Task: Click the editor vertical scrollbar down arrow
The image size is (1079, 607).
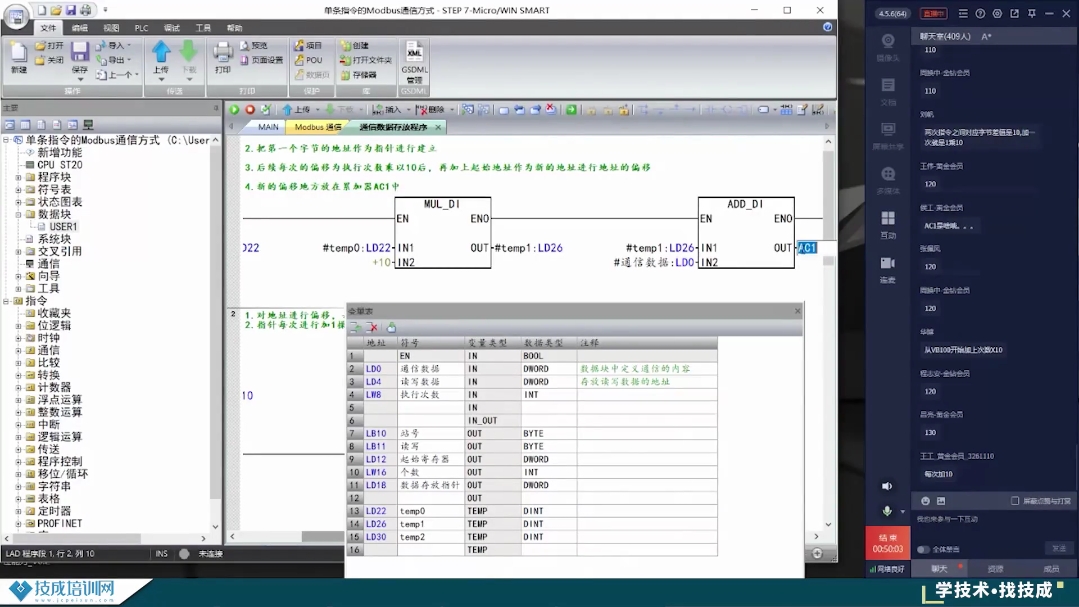Action: coord(828,524)
